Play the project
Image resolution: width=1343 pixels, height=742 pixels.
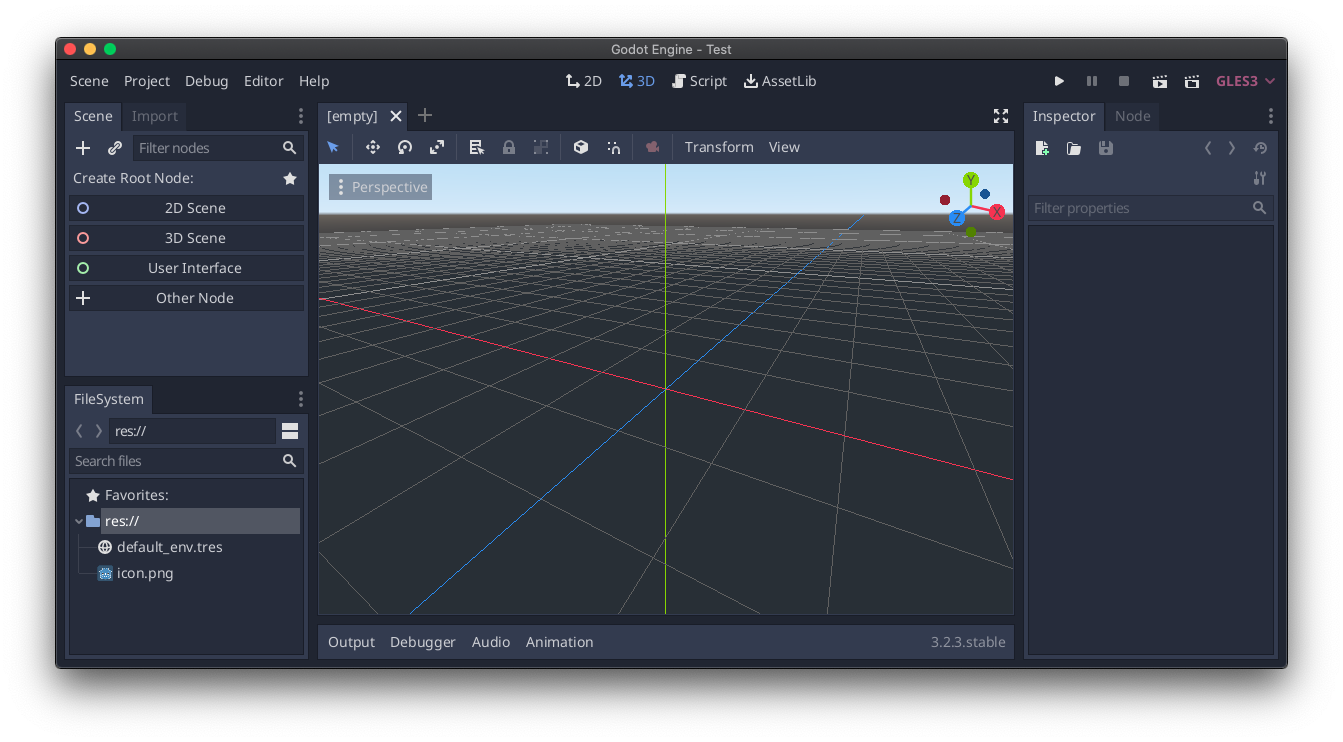[x=1059, y=81]
